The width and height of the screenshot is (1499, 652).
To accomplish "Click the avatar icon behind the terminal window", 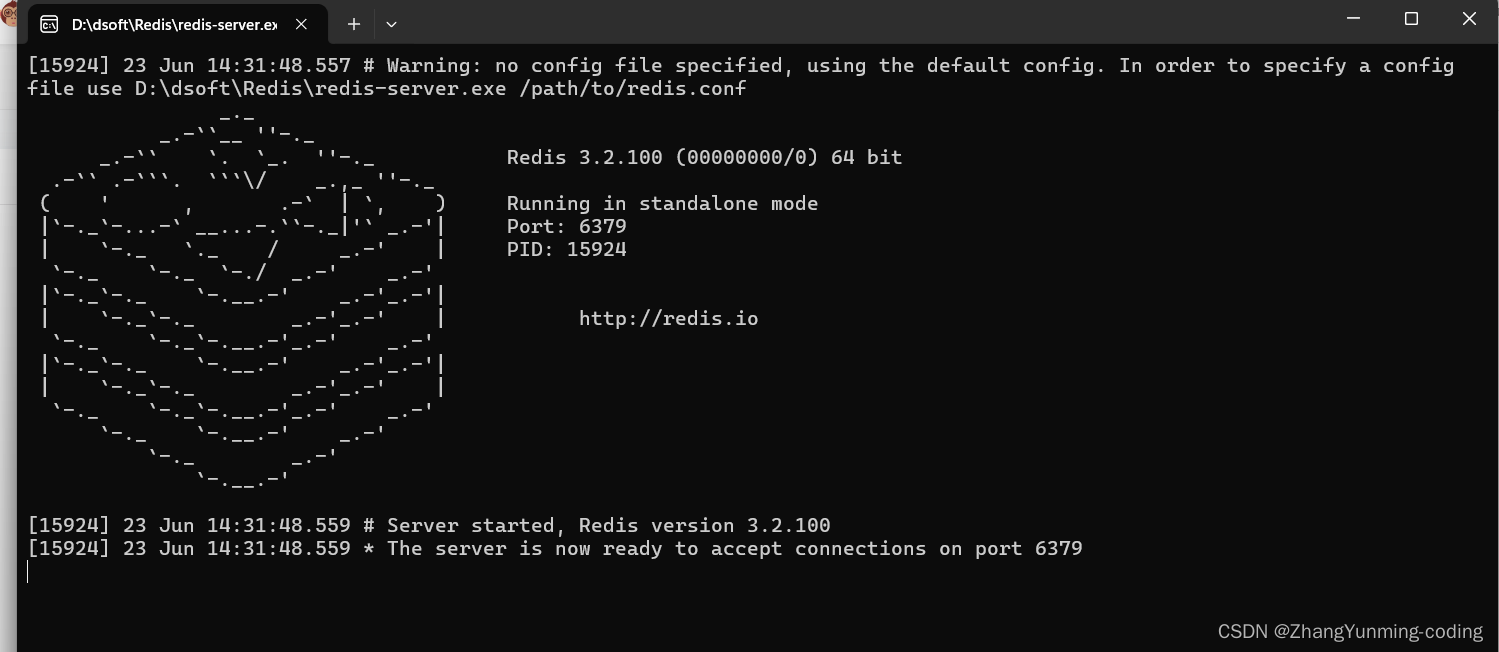I will (9, 14).
